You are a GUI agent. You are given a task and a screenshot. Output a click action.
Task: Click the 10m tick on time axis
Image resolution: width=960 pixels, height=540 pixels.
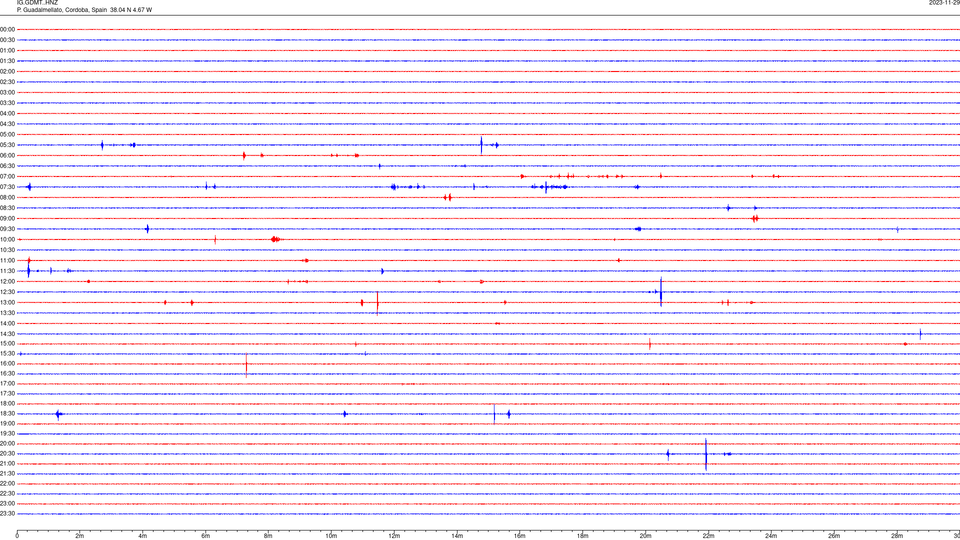click(x=331, y=536)
